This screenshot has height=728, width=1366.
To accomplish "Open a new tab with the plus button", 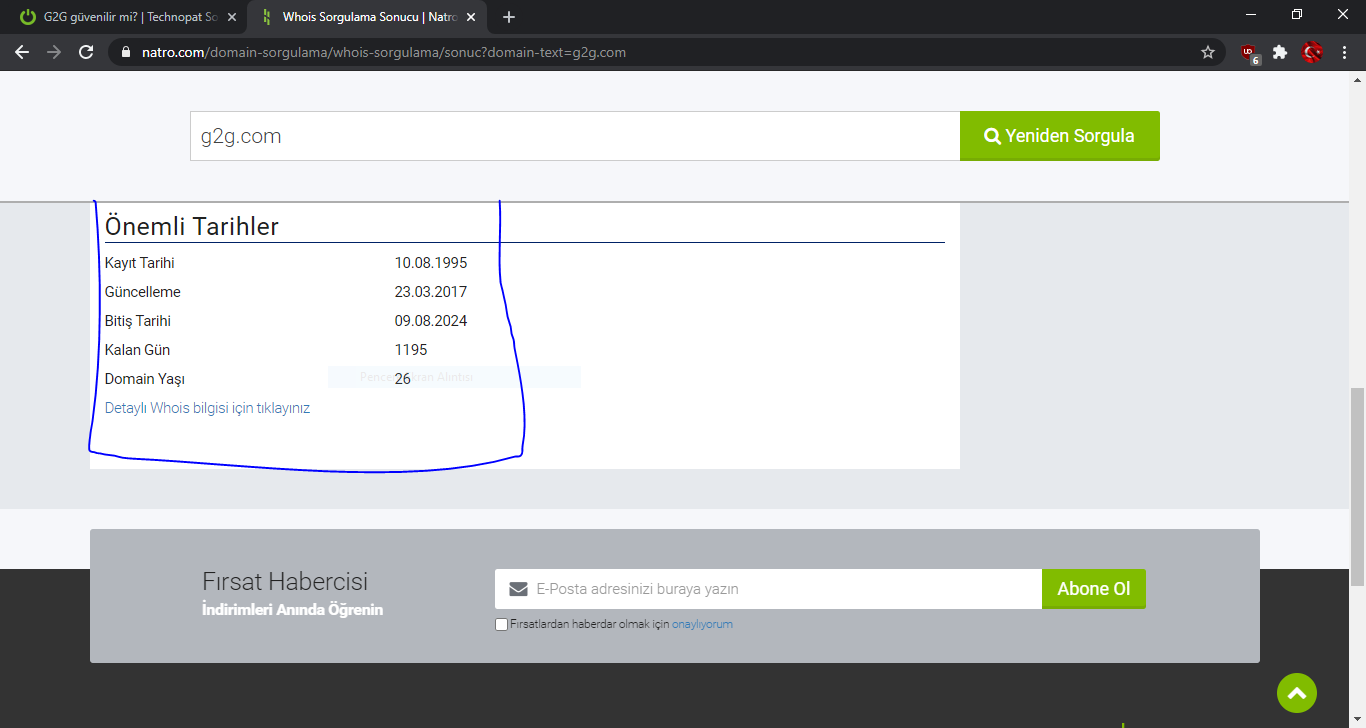I will [509, 17].
